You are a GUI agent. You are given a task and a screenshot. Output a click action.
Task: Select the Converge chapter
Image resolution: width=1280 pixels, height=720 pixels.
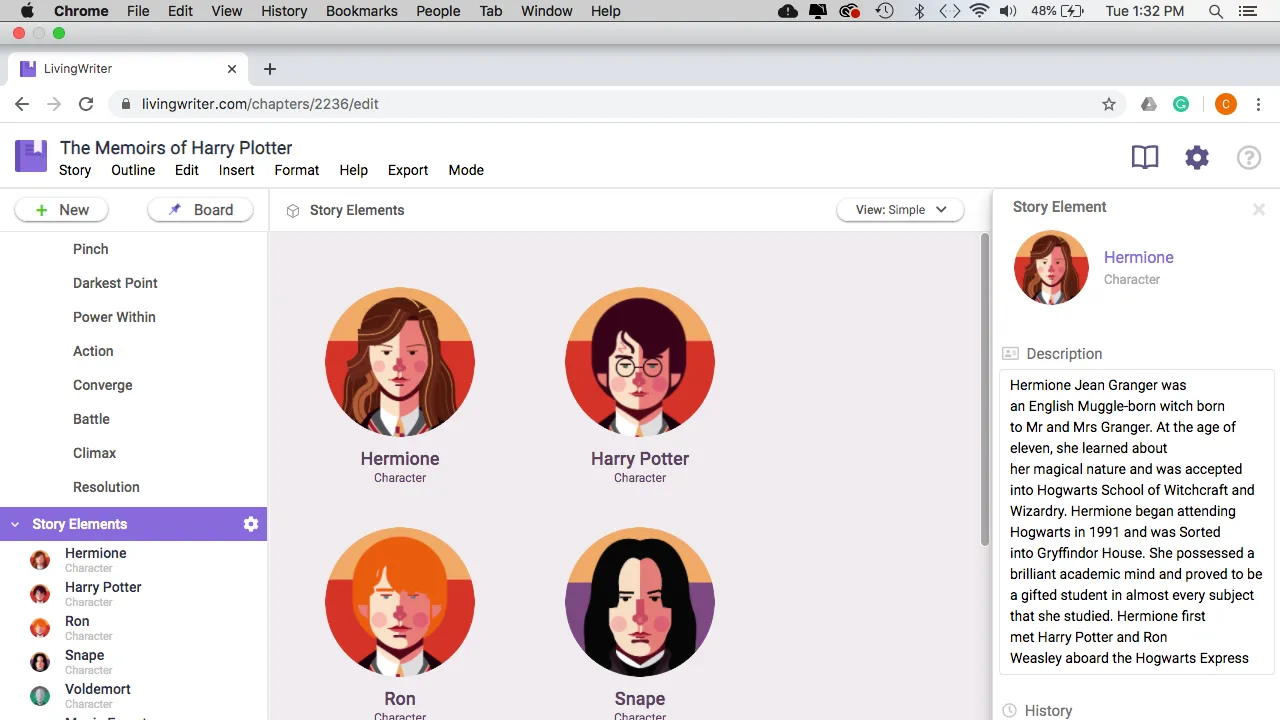pos(103,385)
